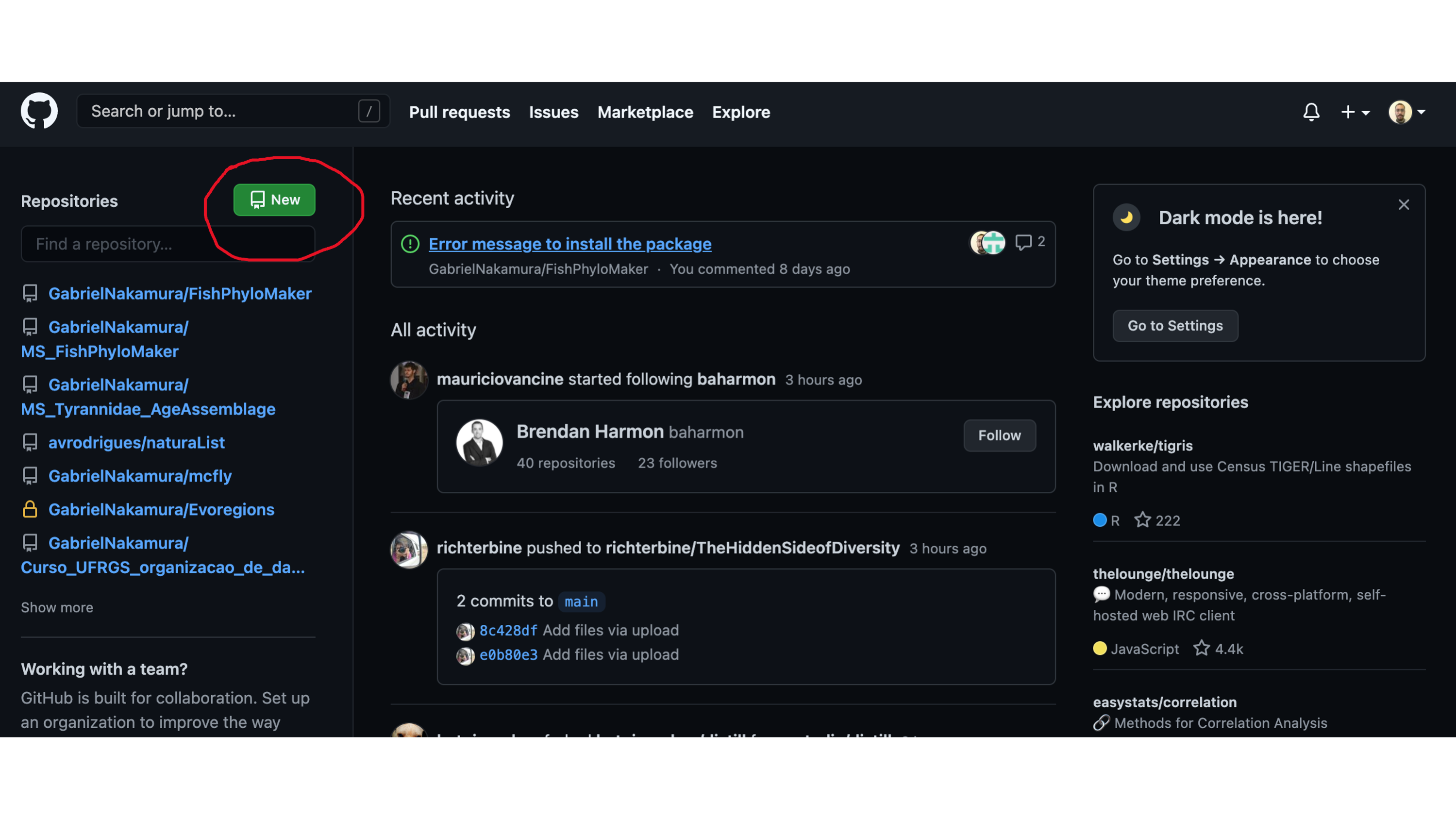Viewport: 1456px width, 819px height.
Task: Open commit 8c428df
Action: pyautogui.click(x=508, y=630)
